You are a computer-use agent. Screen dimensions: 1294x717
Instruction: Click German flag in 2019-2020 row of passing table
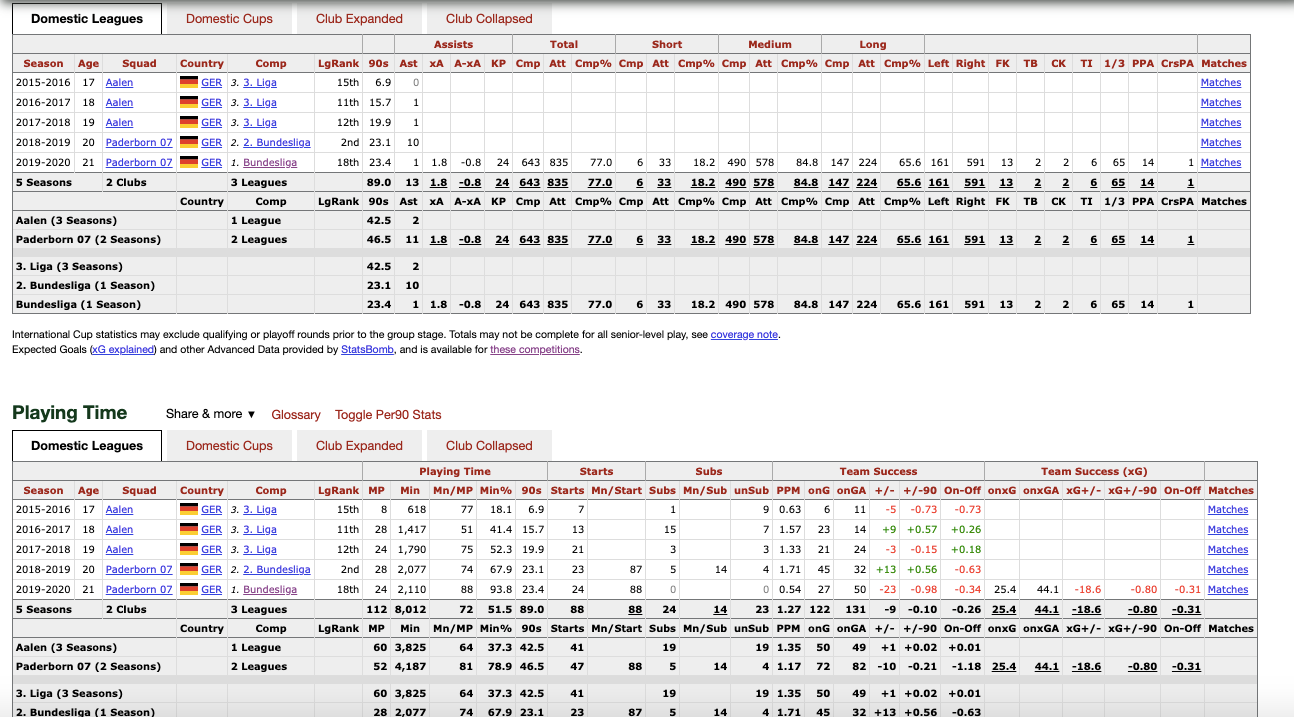pyautogui.click(x=189, y=163)
